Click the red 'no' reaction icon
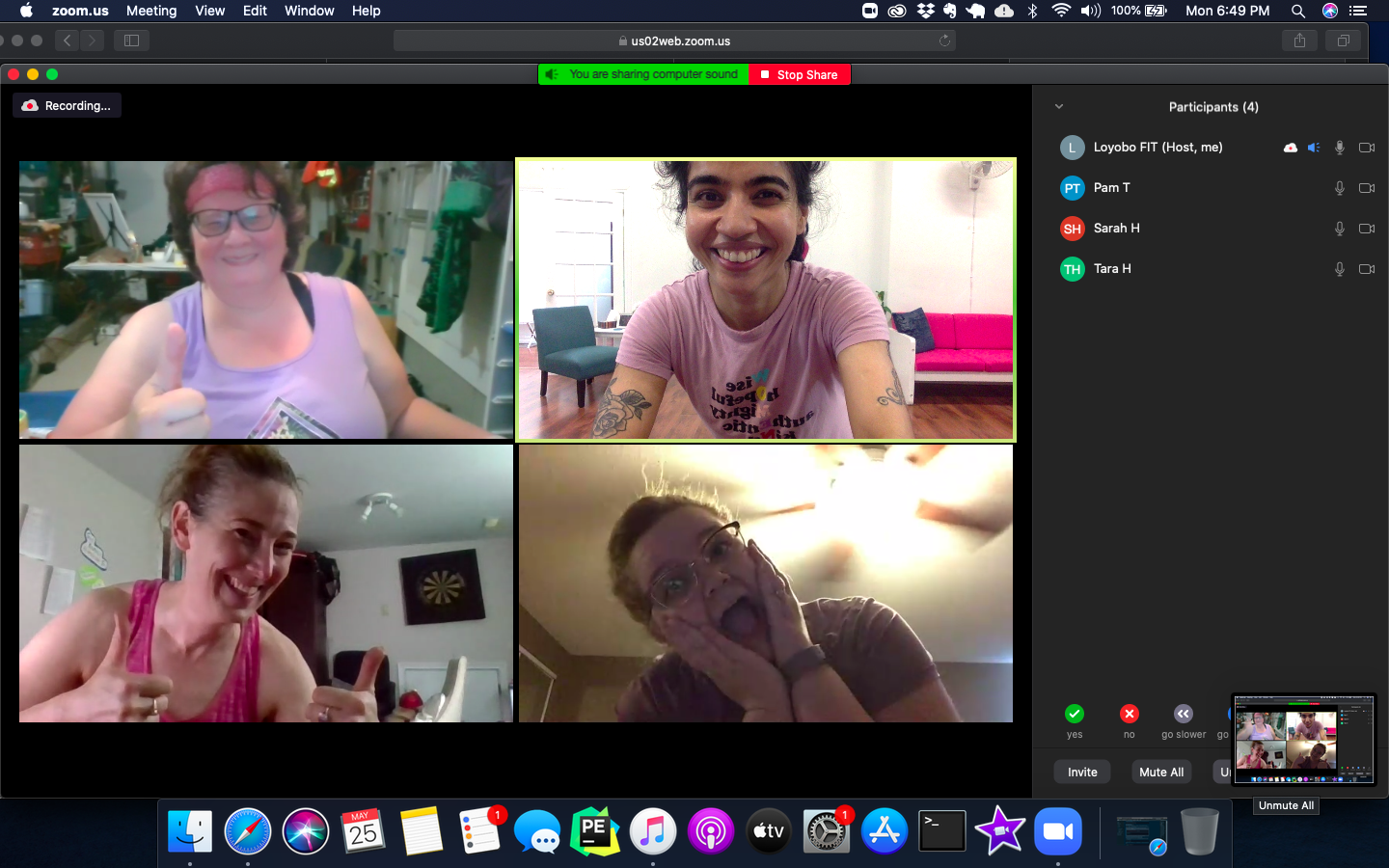Image resolution: width=1389 pixels, height=868 pixels. pyautogui.click(x=1129, y=714)
